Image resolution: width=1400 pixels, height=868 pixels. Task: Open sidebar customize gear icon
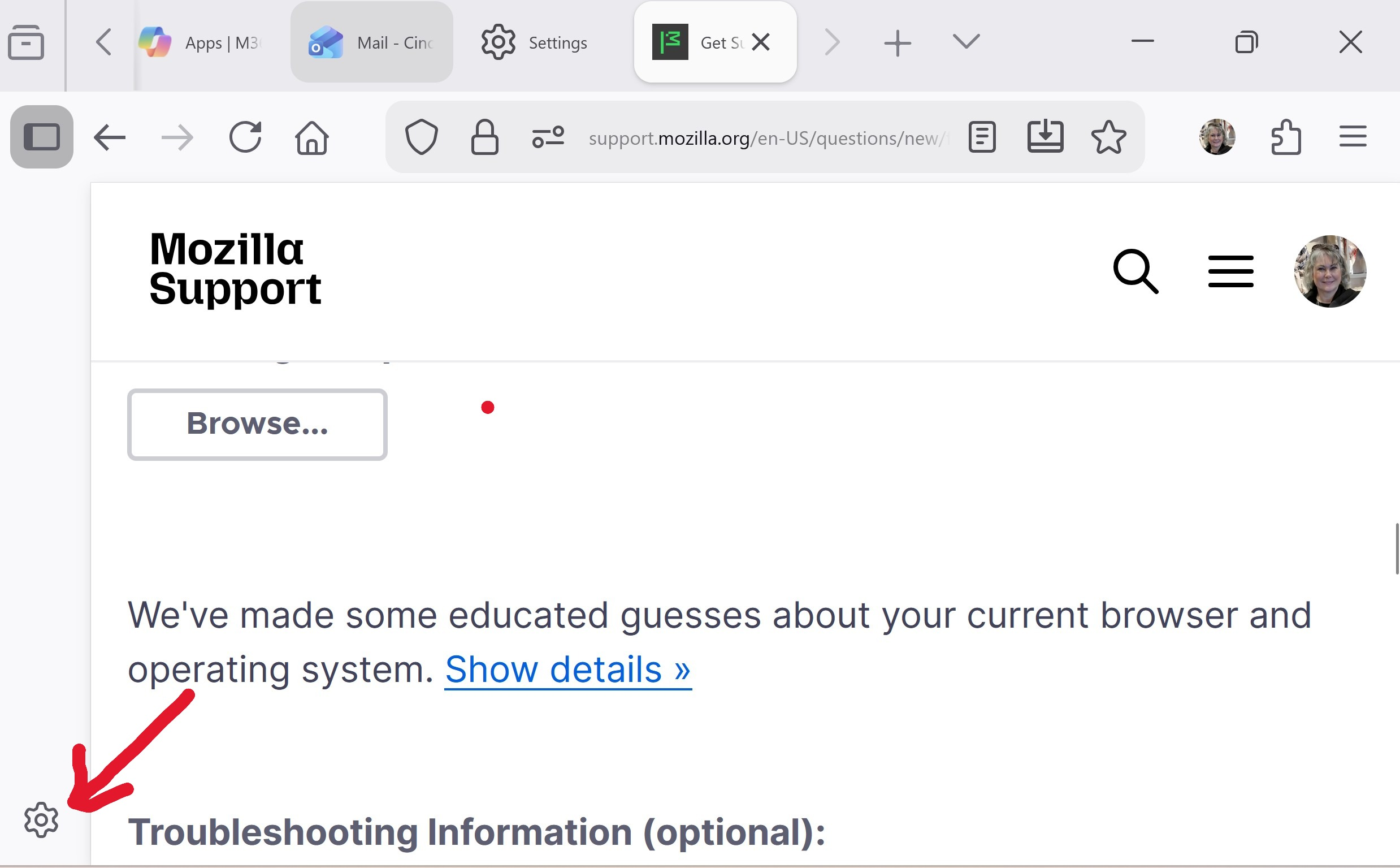coord(41,820)
